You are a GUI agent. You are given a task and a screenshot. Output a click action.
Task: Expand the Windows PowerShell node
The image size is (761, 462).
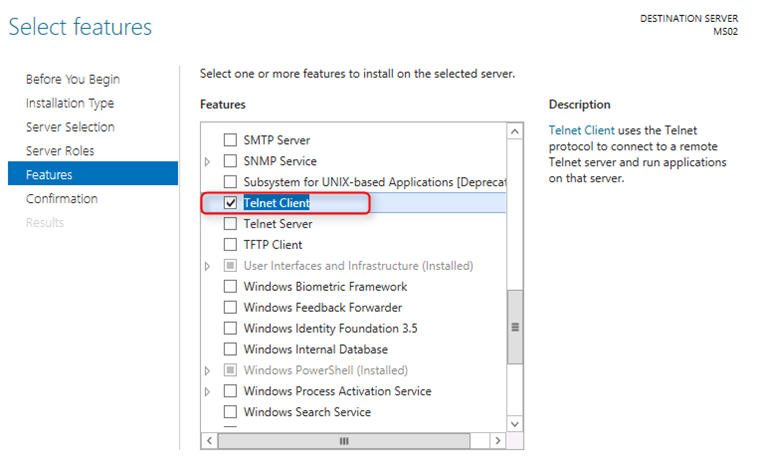pyautogui.click(x=208, y=370)
